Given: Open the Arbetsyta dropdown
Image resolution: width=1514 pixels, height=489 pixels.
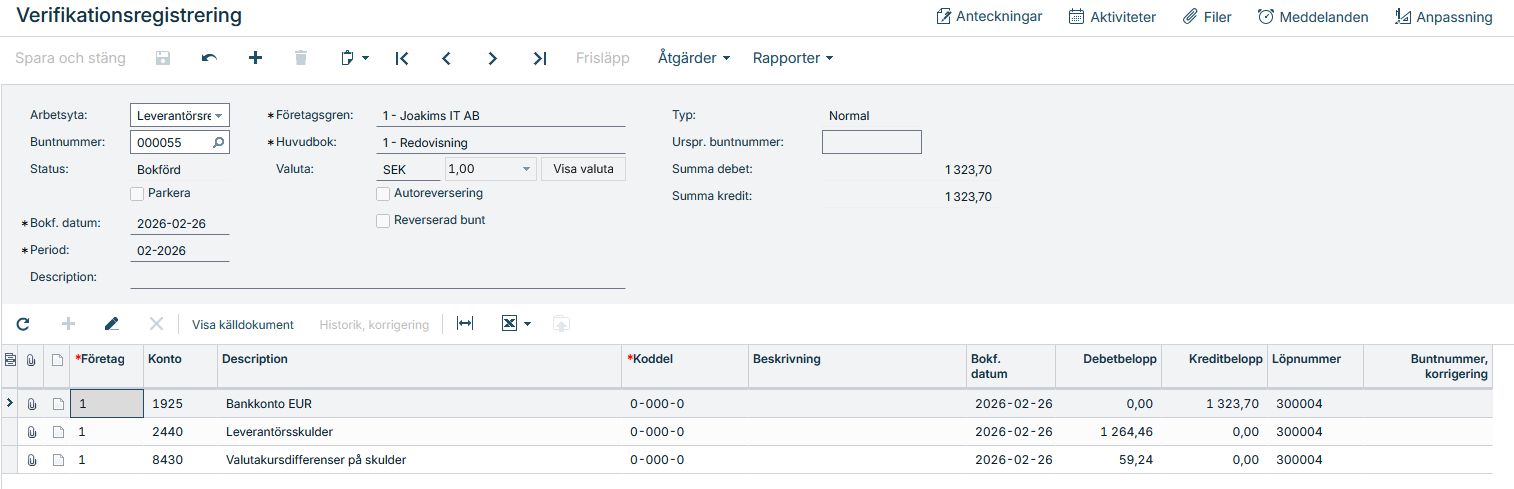Looking at the screenshot, I should [180, 116].
